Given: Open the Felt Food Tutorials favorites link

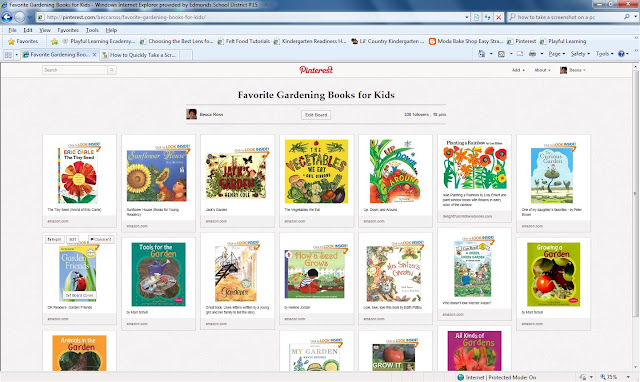Looking at the screenshot, I should coord(244,41).
